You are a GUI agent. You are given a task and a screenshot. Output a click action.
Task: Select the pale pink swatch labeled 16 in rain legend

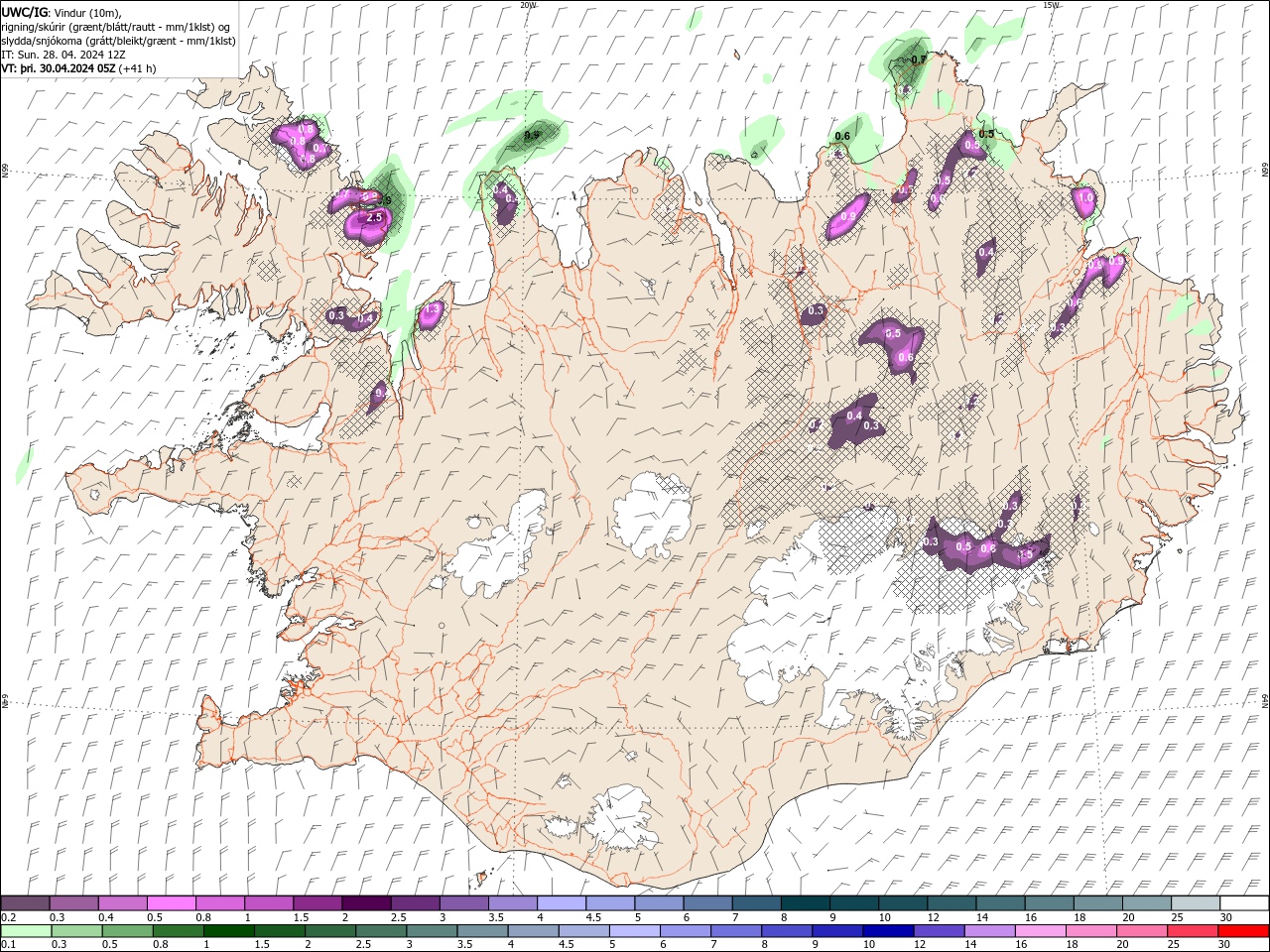(1040, 931)
